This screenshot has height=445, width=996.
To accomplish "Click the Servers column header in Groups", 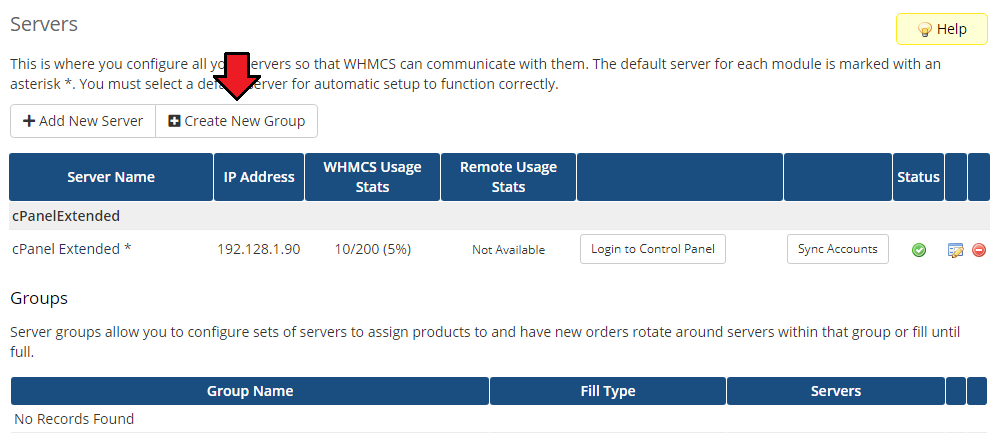I will pyautogui.click(x=836, y=391).
